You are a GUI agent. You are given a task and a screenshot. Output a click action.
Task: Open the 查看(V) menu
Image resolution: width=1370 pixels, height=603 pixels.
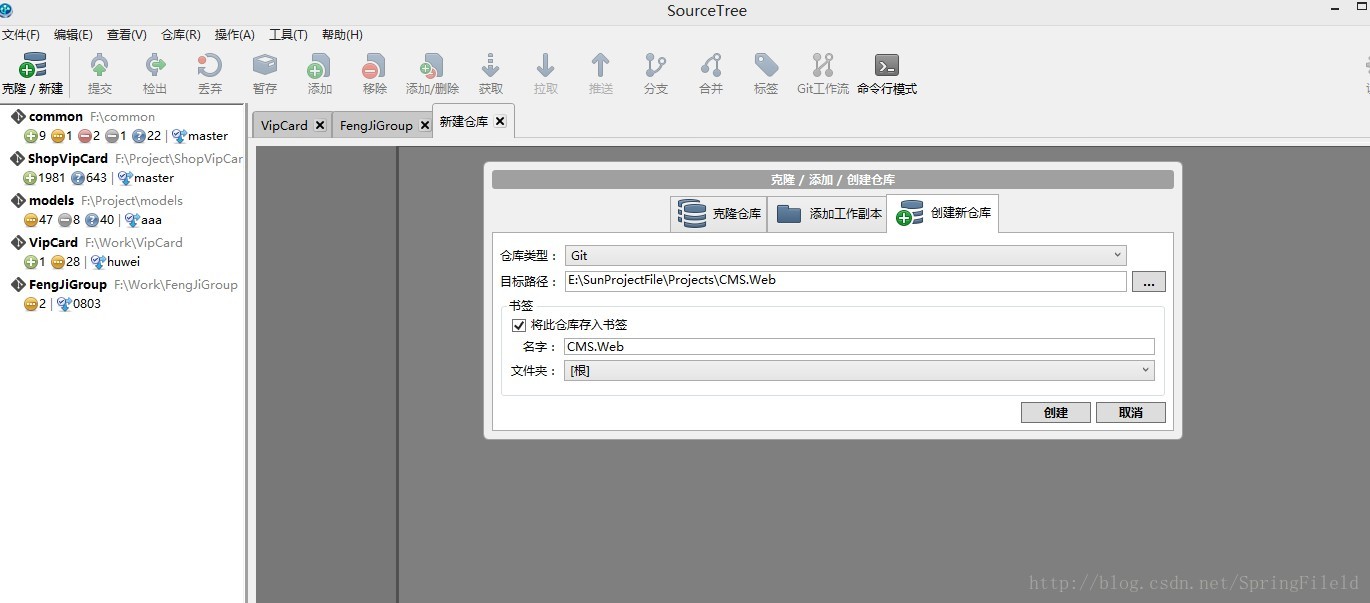click(x=127, y=34)
